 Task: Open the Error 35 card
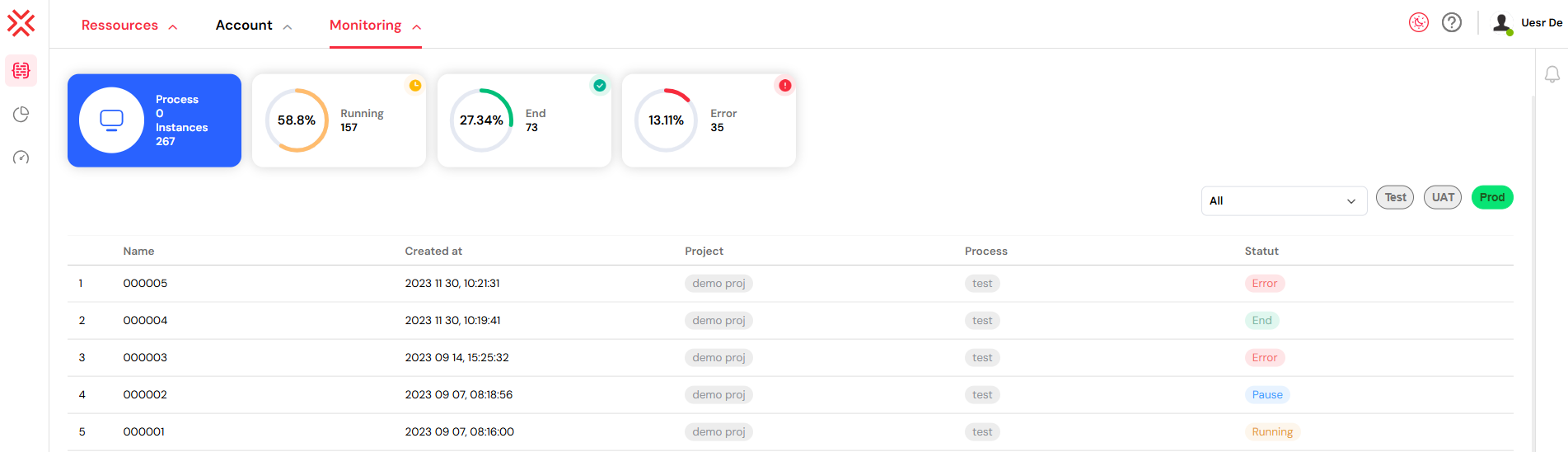(x=709, y=120)
